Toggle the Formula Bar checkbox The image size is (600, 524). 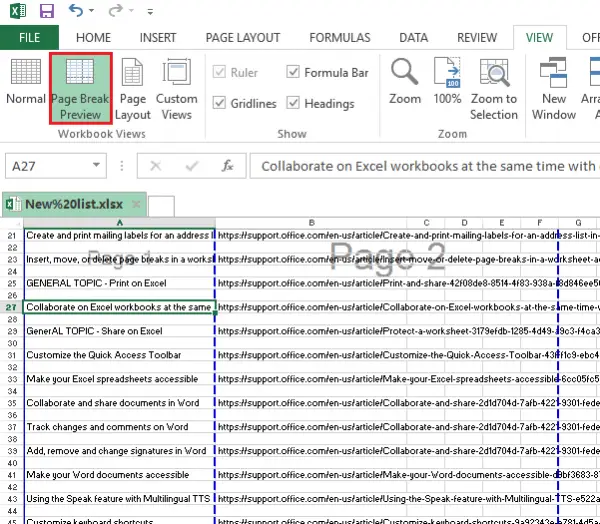click(x=293, y=72)
